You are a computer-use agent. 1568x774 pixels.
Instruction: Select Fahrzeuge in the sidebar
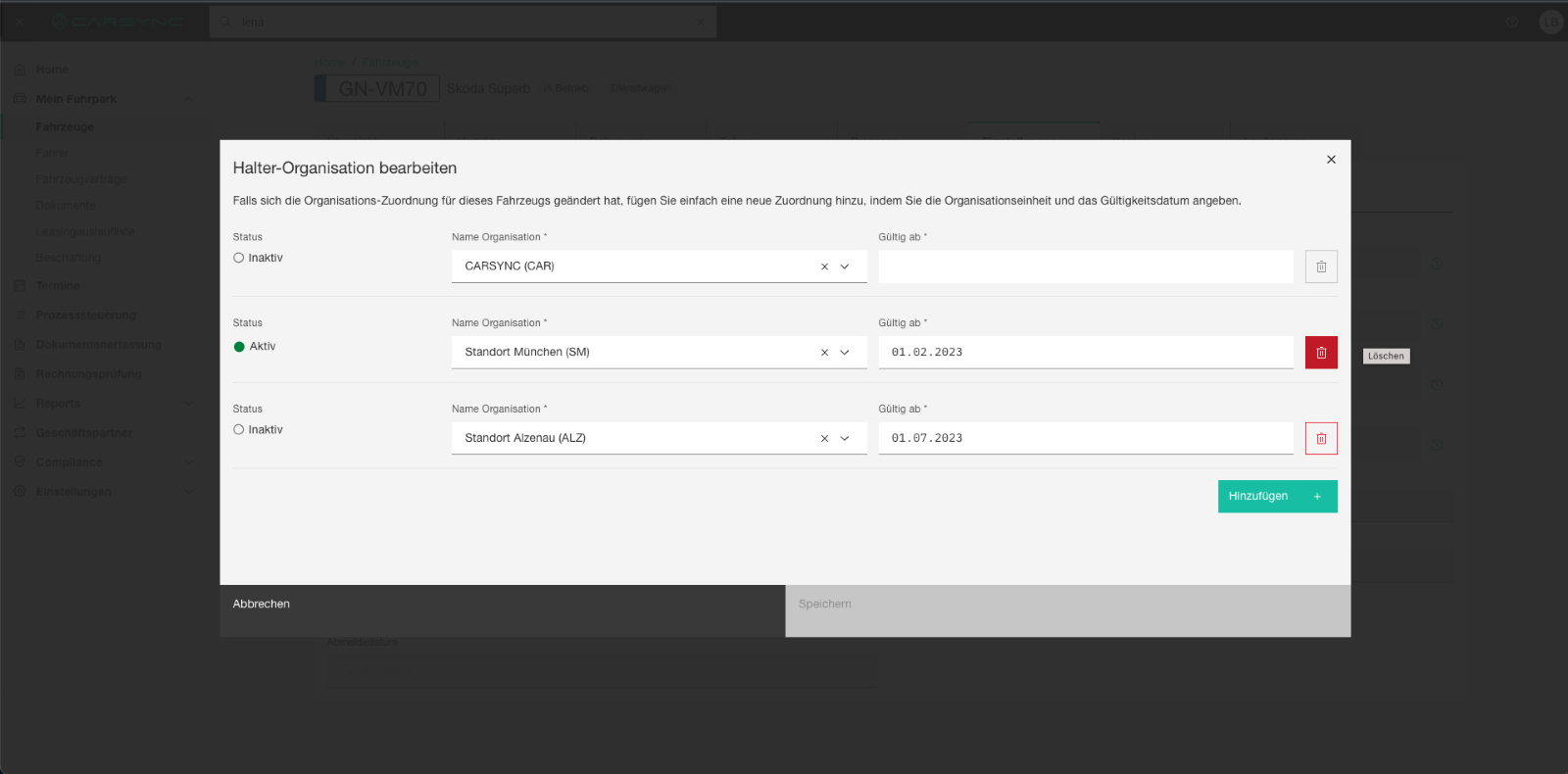click(x=65, y=127)
